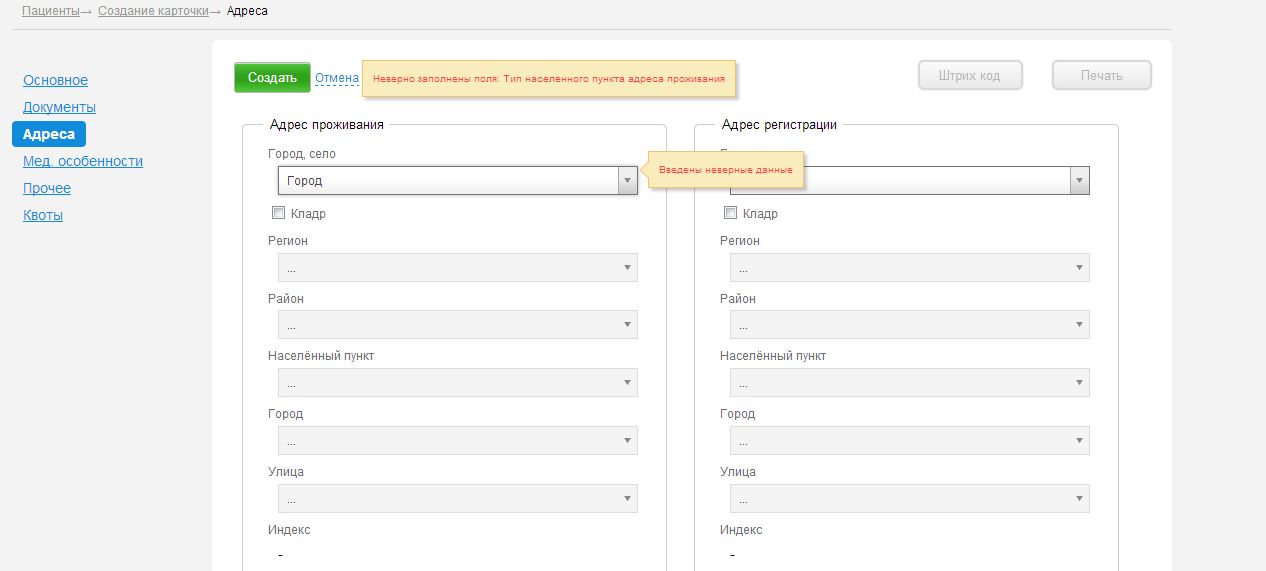Expand Город, село dropdown arrow in Адрес проживания
Image resolution: width=1266 pixels, height=571 pixels.
[627, 181]
